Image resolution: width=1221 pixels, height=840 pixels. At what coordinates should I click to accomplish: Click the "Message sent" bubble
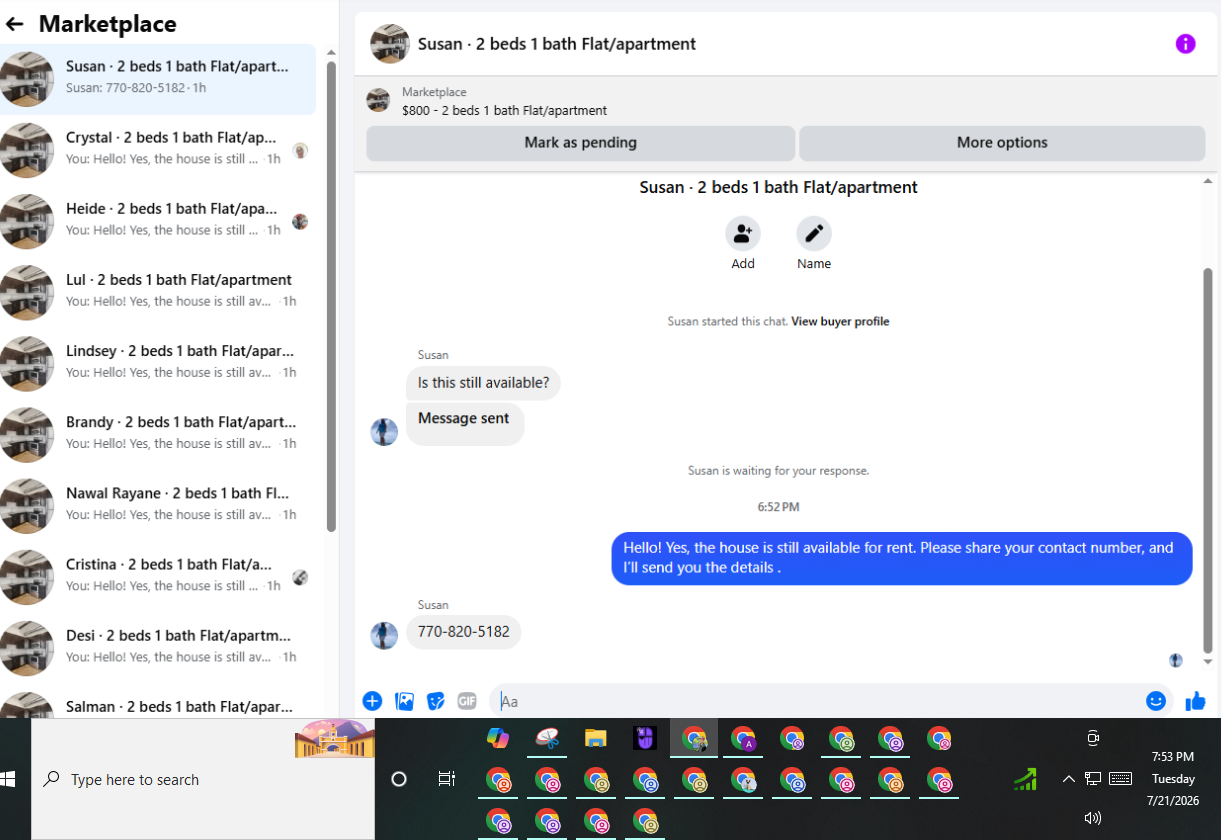click(x=464, y=423)
